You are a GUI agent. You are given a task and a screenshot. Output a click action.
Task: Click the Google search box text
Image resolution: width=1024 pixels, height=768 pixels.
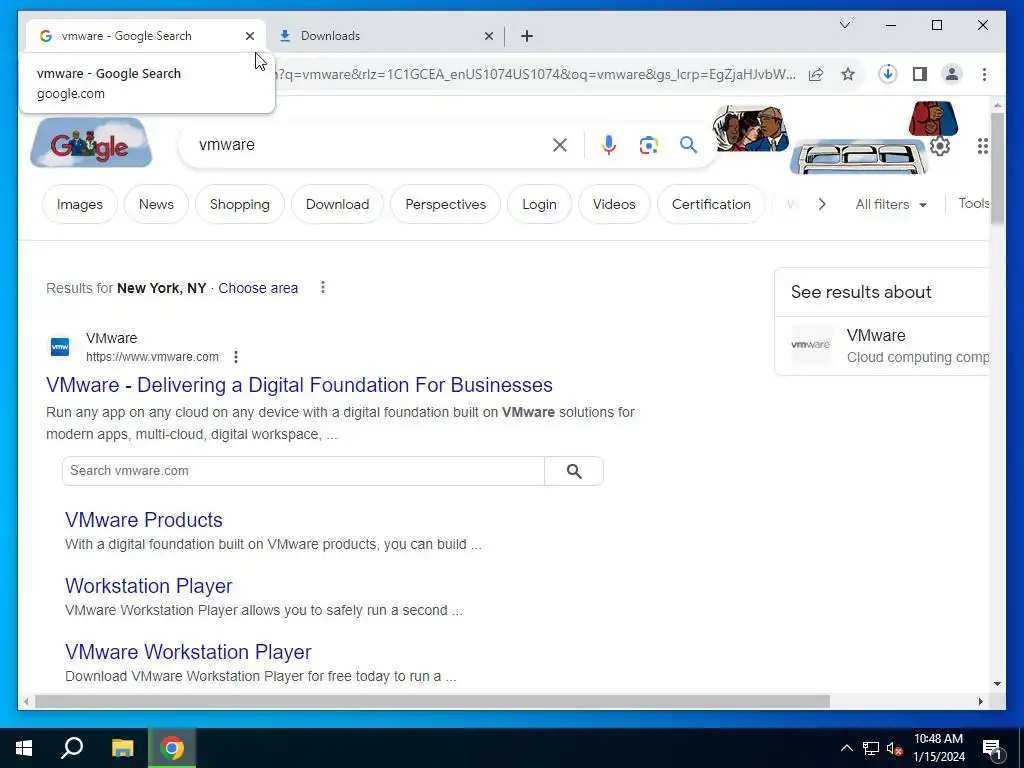(227, 144)
